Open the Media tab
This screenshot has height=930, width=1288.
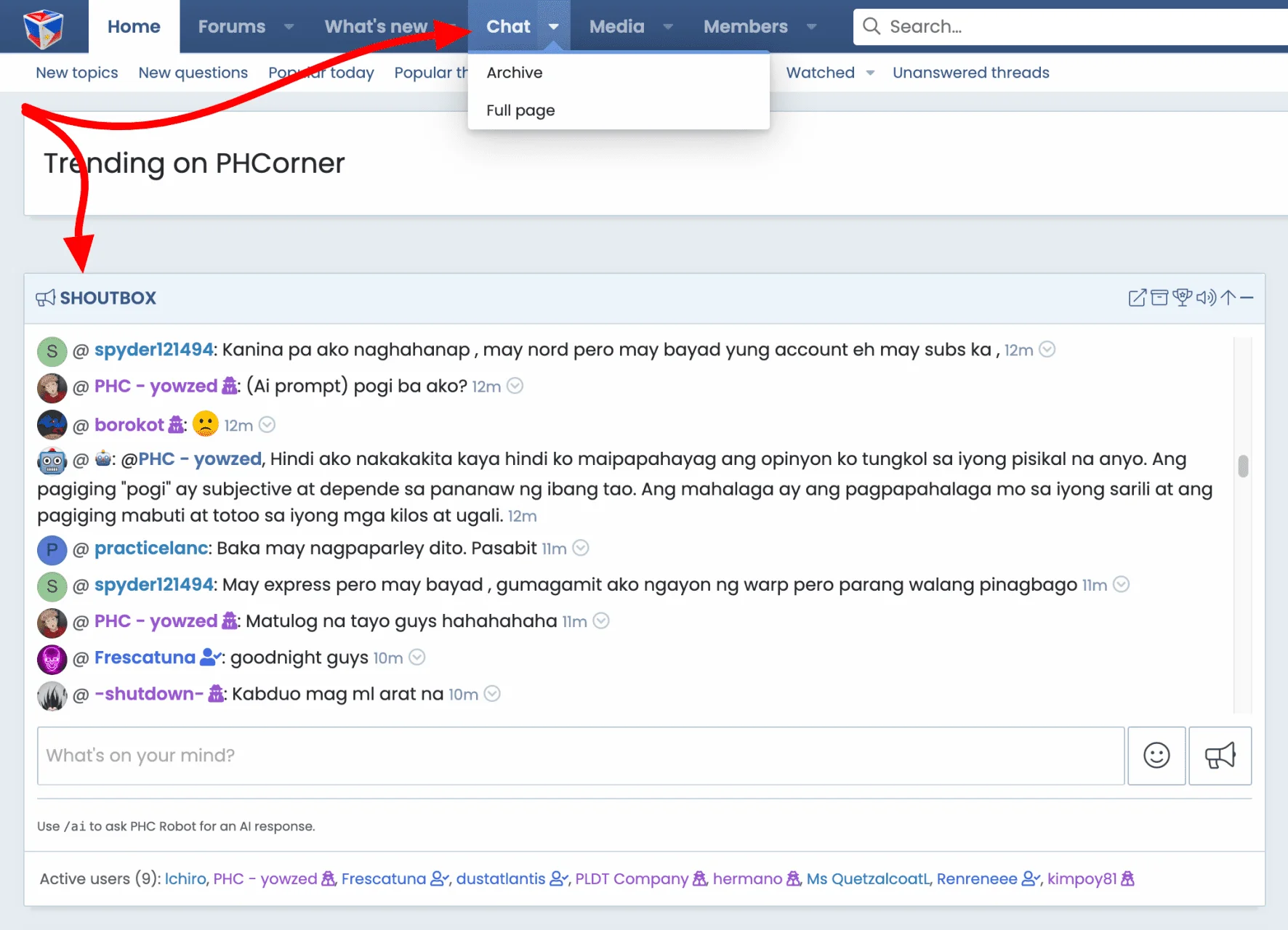tap(616, 27)
